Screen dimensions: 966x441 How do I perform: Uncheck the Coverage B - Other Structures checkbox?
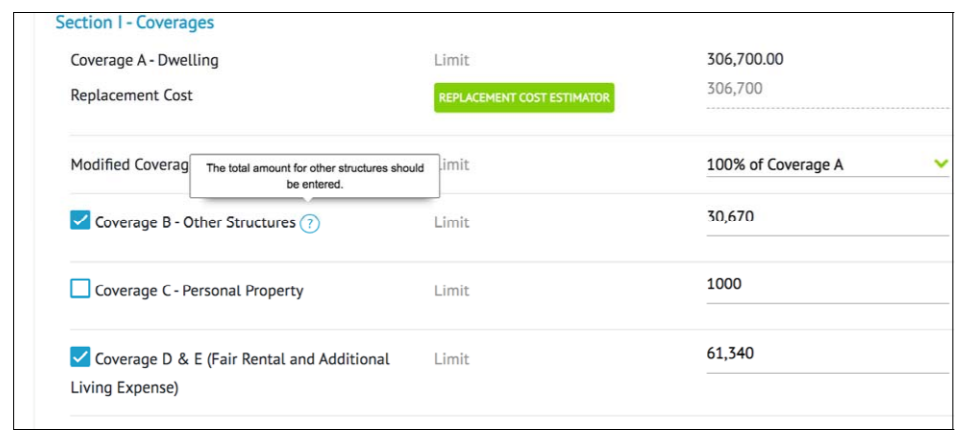coord(80,220)
